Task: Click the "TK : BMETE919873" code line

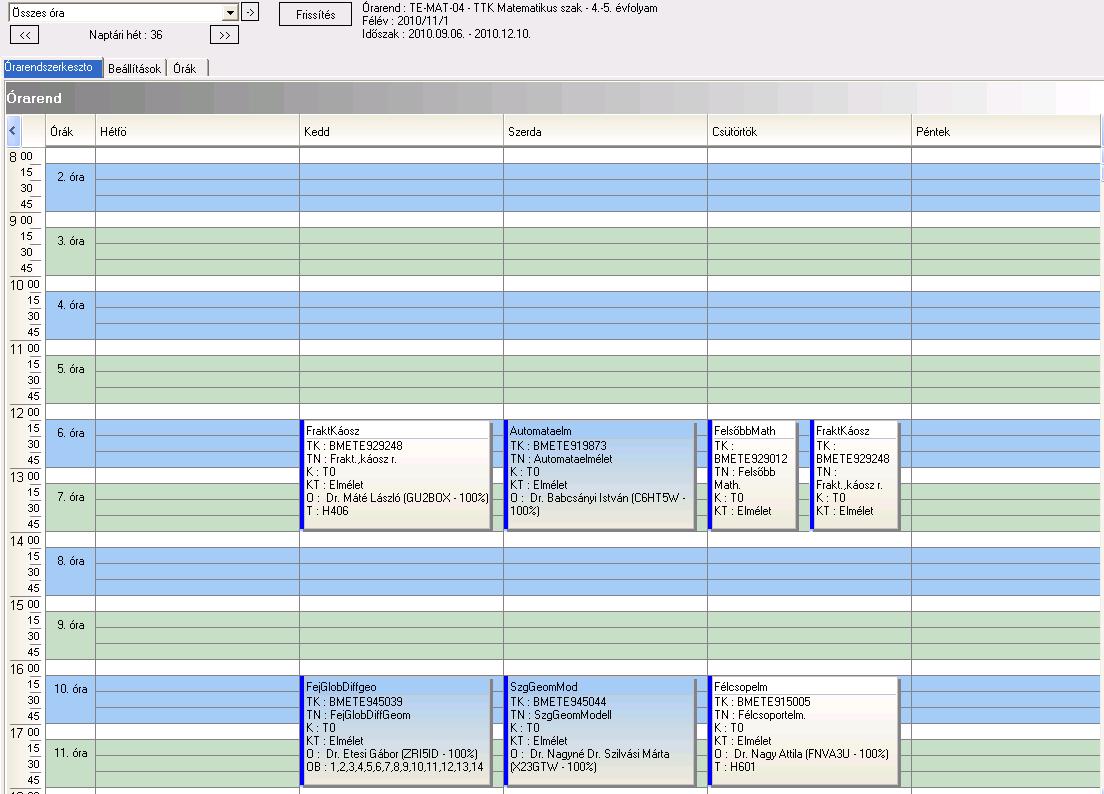Action: point(558,446)
